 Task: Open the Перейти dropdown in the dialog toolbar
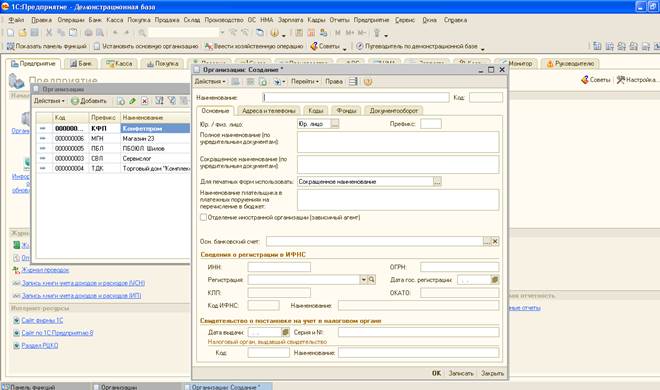coord(305,82)
